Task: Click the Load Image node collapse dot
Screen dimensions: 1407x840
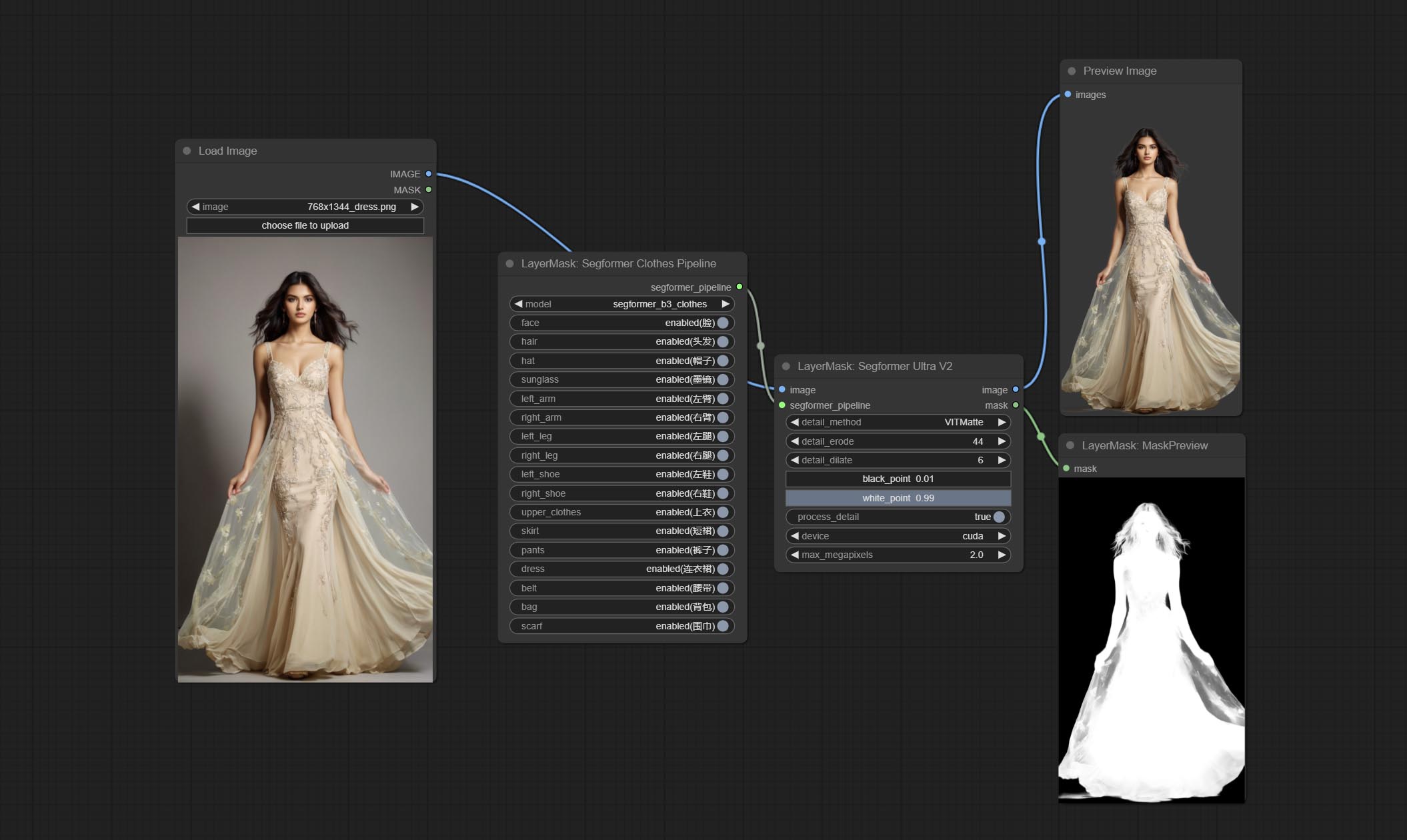Action: pyautogui.click(x=187, y=151)
